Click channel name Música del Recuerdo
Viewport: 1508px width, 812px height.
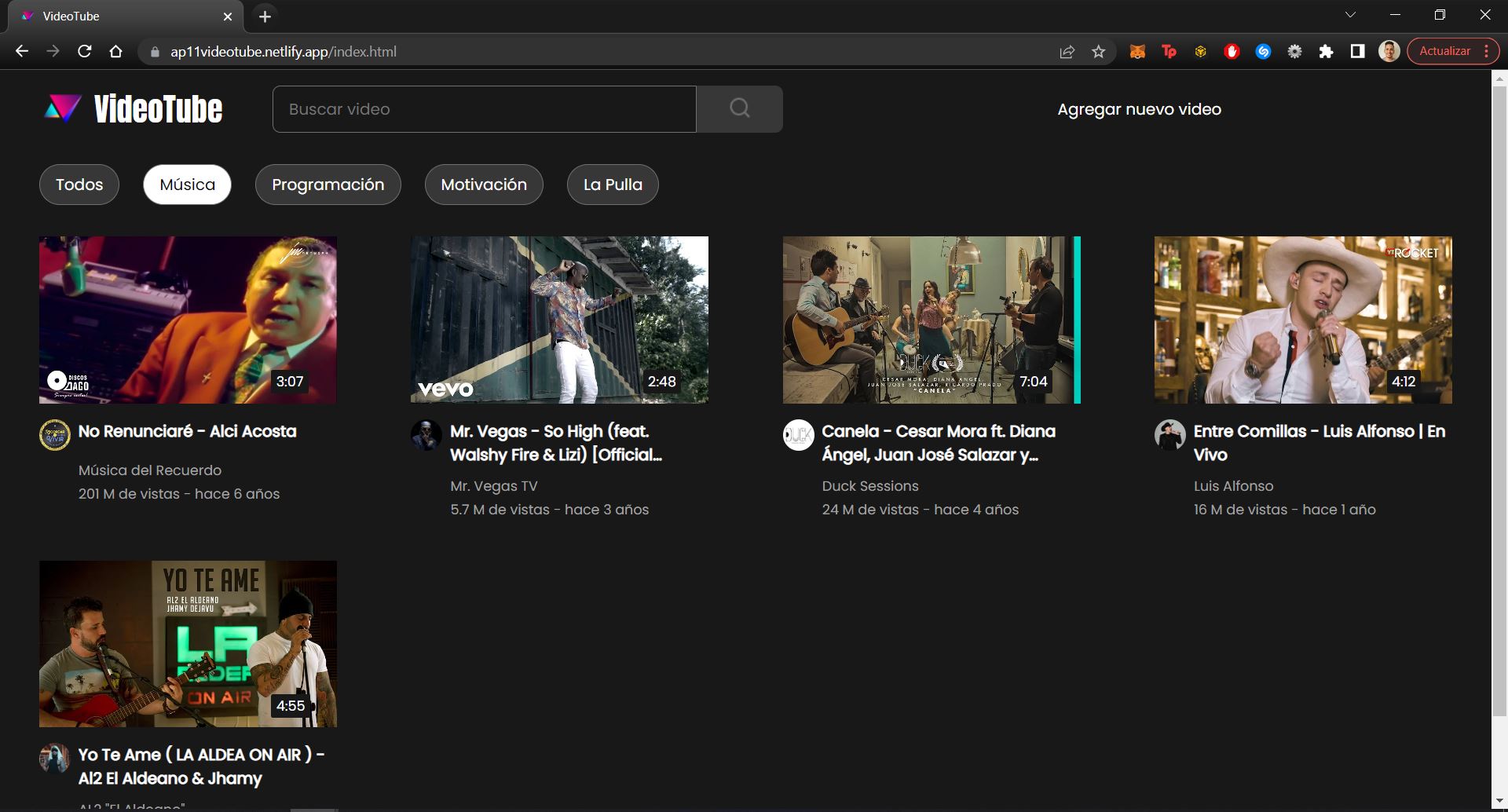point(150,470)
